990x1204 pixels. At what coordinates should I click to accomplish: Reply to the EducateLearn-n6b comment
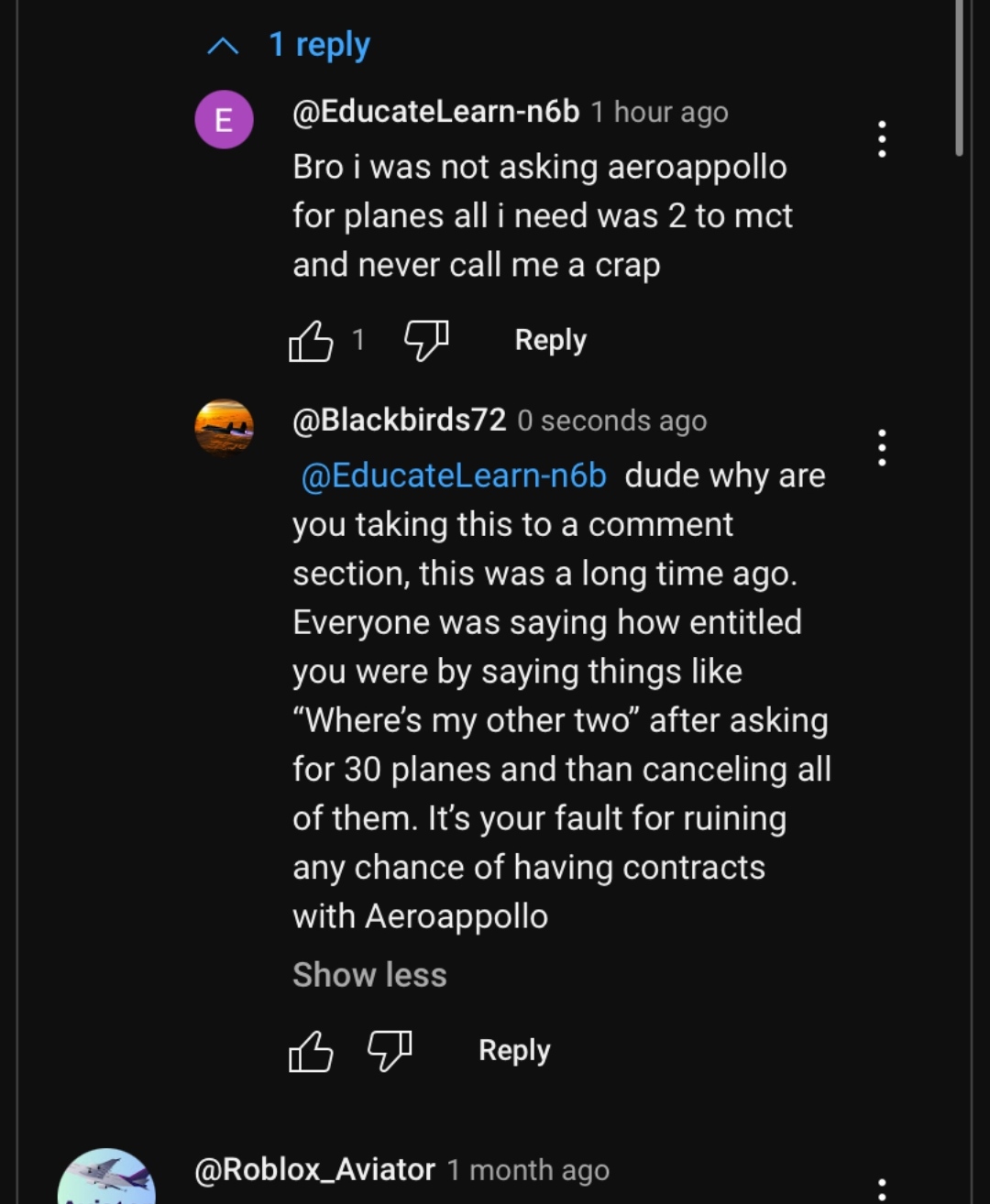pyautogui.click(x=550, y=340)
